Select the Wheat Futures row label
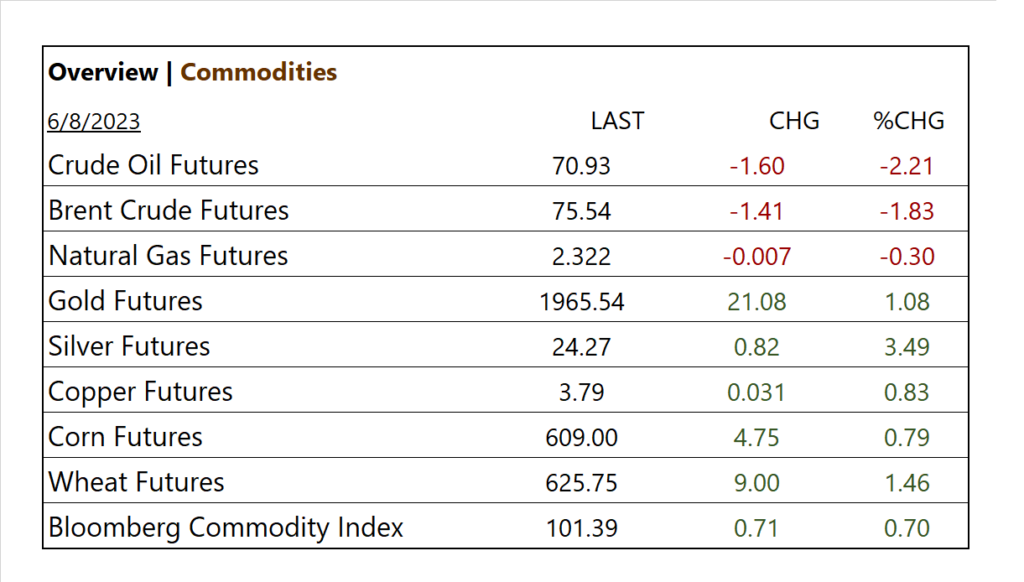1024x582 pixels. [137, 483]
